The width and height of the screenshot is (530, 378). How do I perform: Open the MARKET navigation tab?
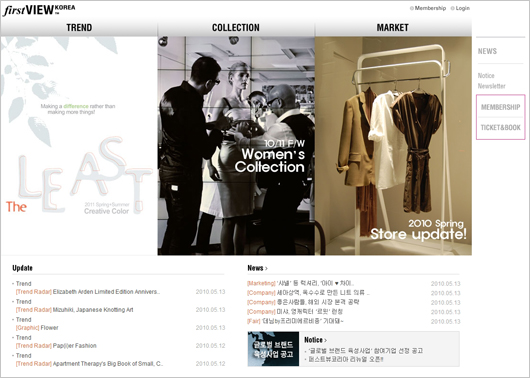coord(393,28)
